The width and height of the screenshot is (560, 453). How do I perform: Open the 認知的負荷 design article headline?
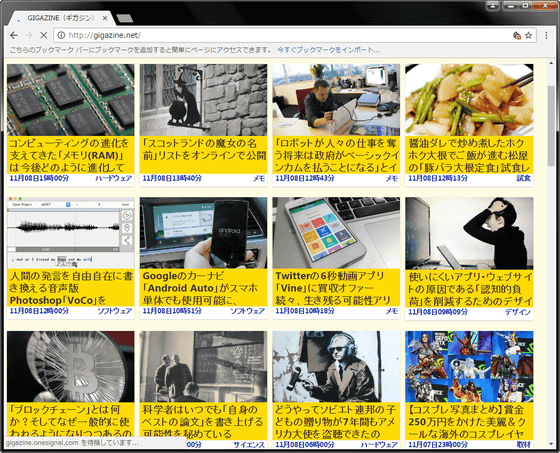click(x=469, y=289)
